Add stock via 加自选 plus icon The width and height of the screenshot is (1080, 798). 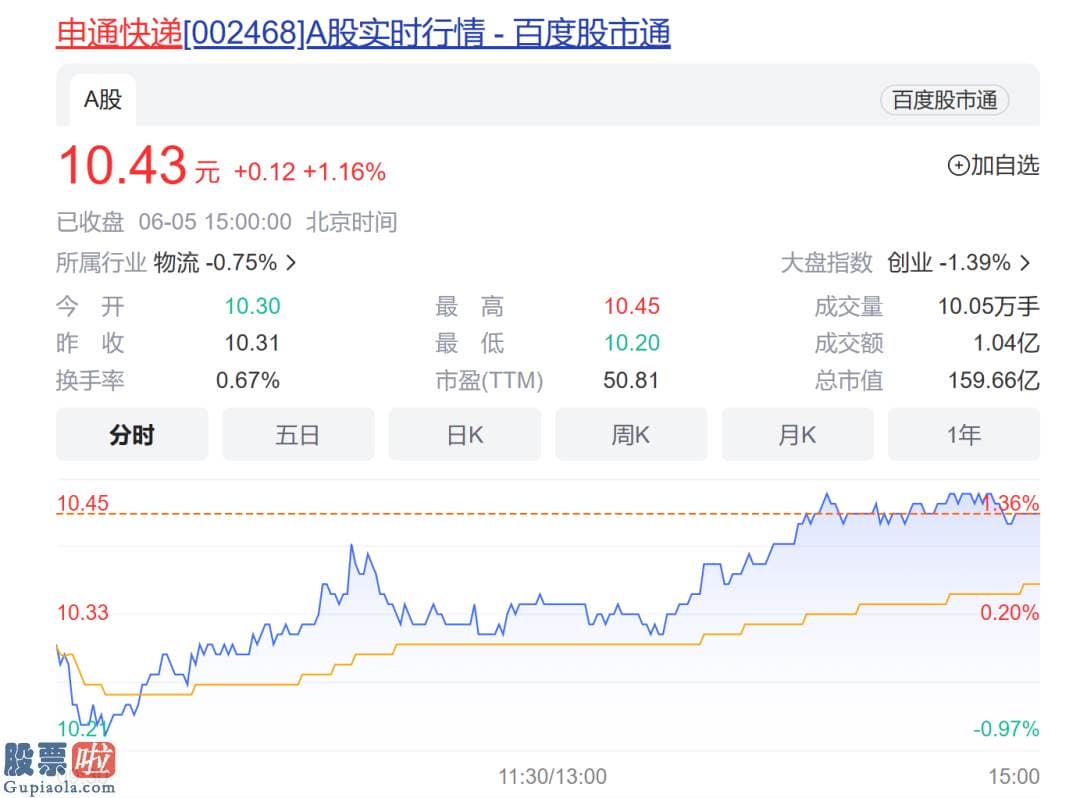click(958, 165)
